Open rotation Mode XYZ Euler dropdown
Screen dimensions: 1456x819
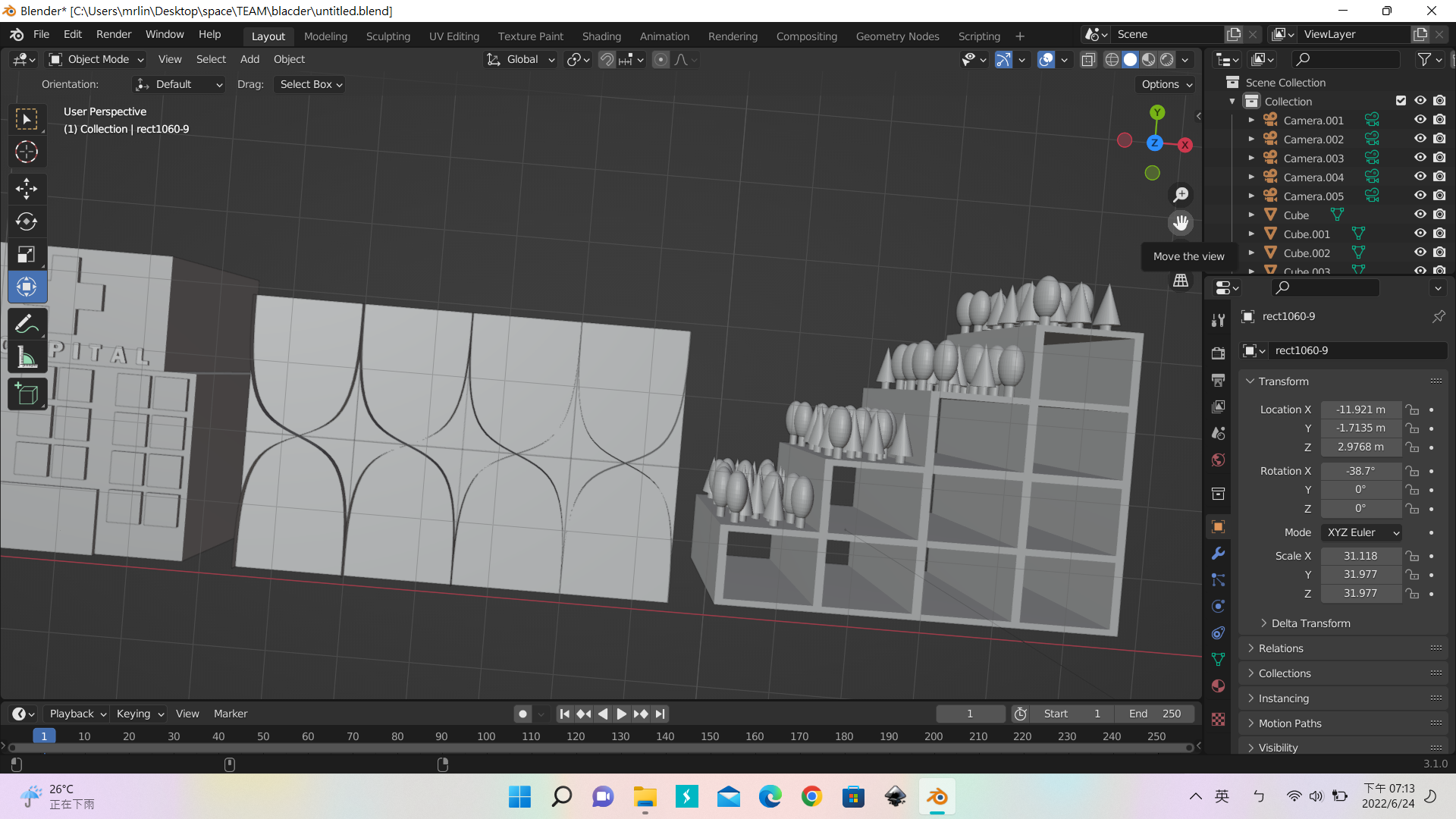[x=1361, y=532]
